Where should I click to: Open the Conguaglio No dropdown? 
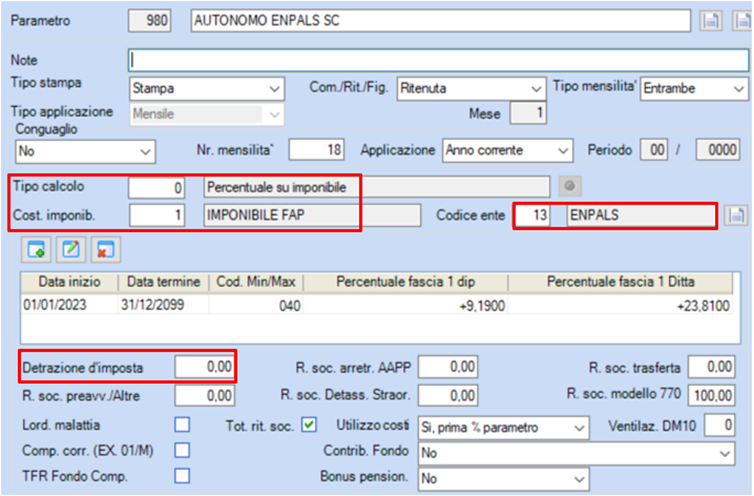coord(85,152)
